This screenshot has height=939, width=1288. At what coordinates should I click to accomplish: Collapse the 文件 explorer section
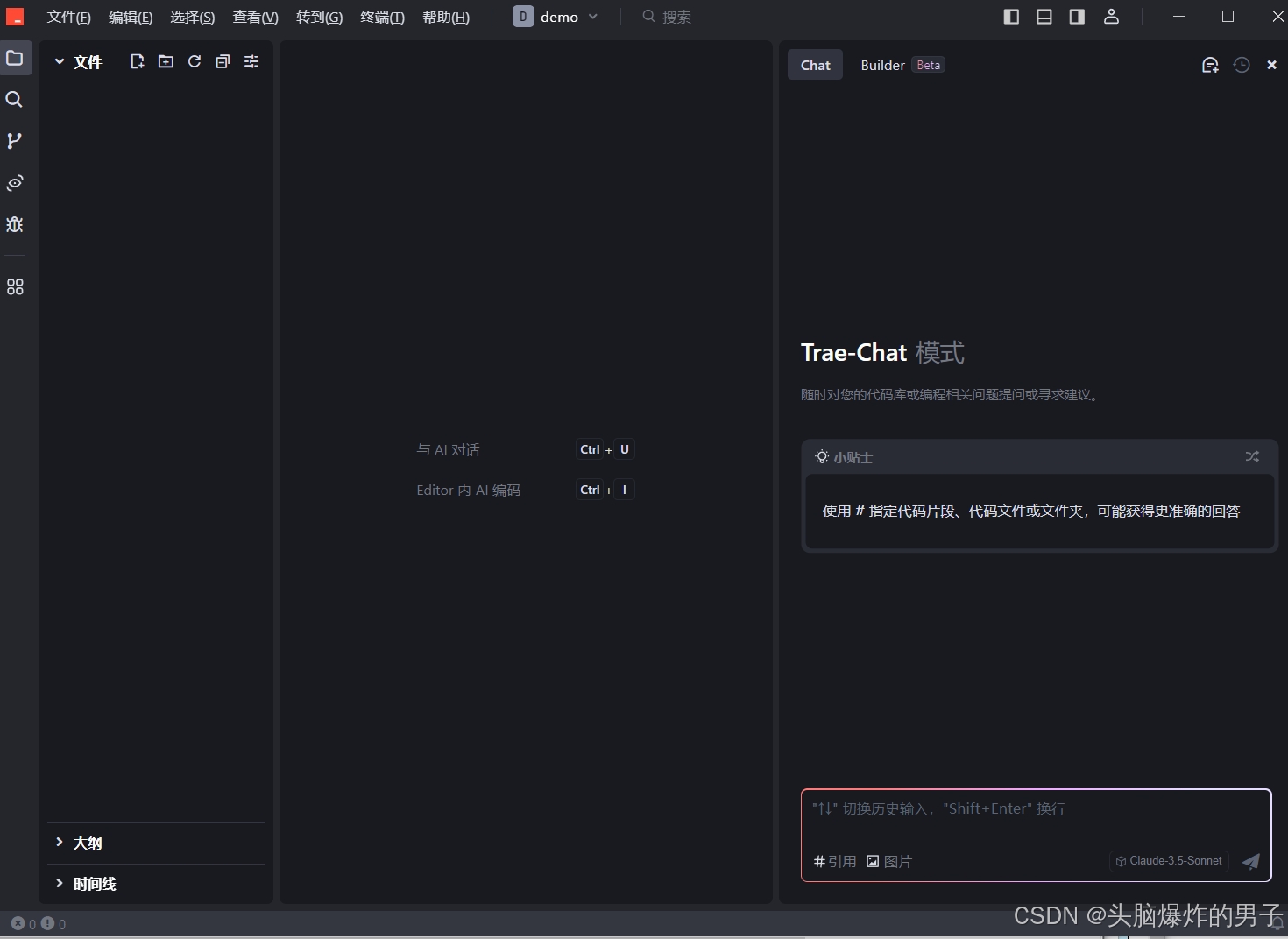[78, 61]
